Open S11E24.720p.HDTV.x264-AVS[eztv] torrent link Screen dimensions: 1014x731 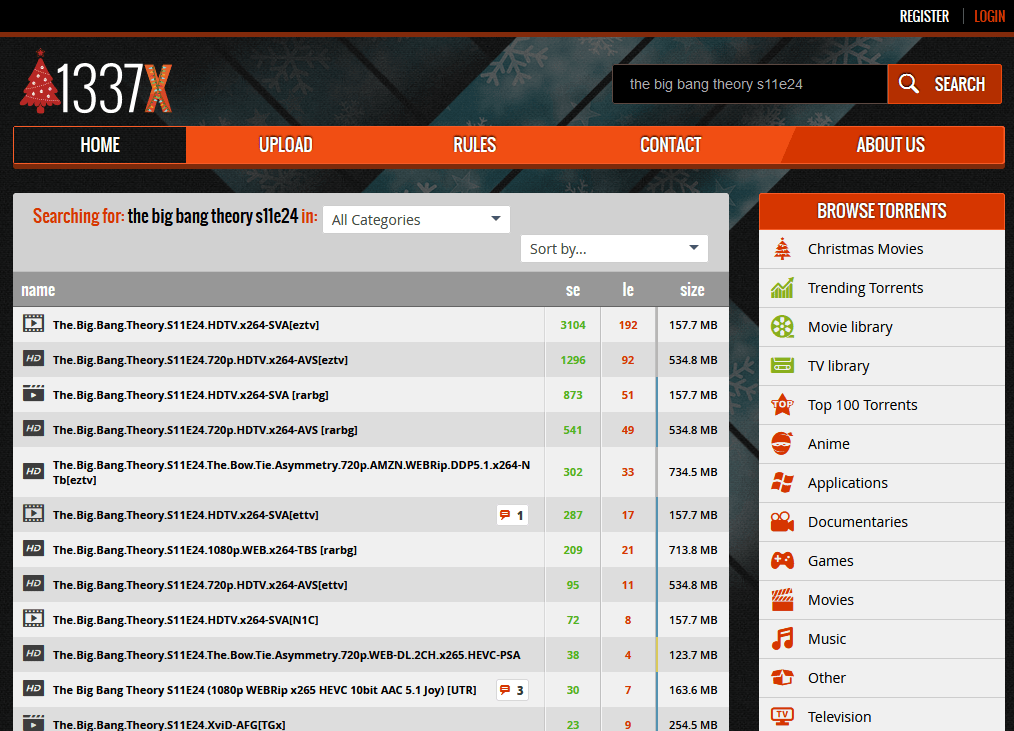[x=200, y=360]
